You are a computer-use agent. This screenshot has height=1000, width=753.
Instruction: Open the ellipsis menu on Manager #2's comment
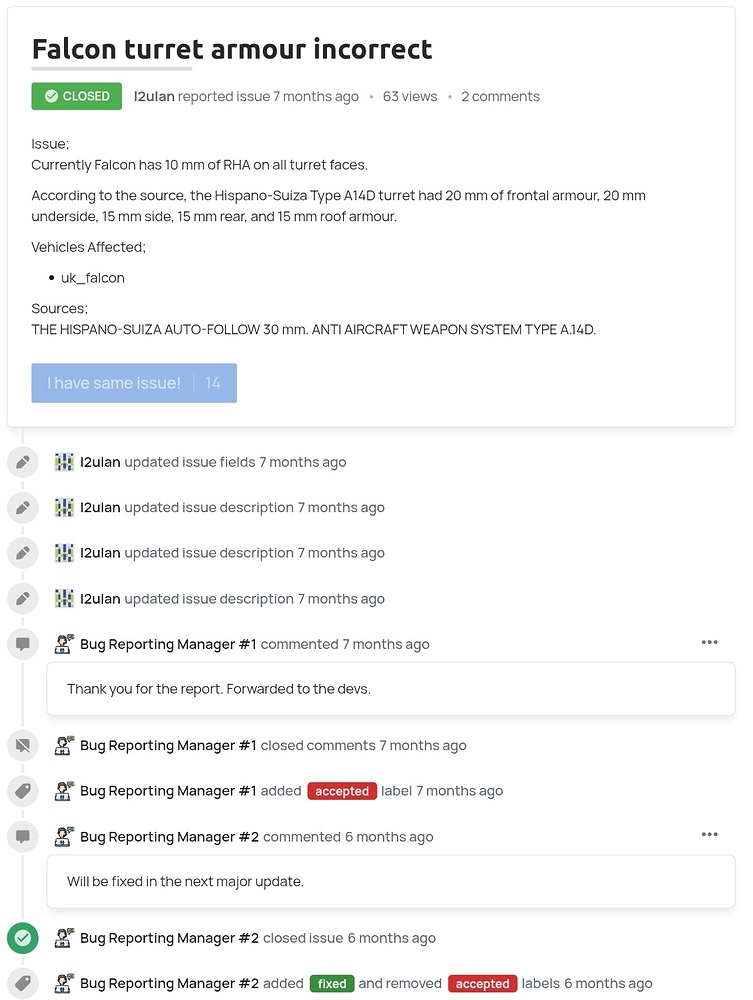tap(710, 834)
